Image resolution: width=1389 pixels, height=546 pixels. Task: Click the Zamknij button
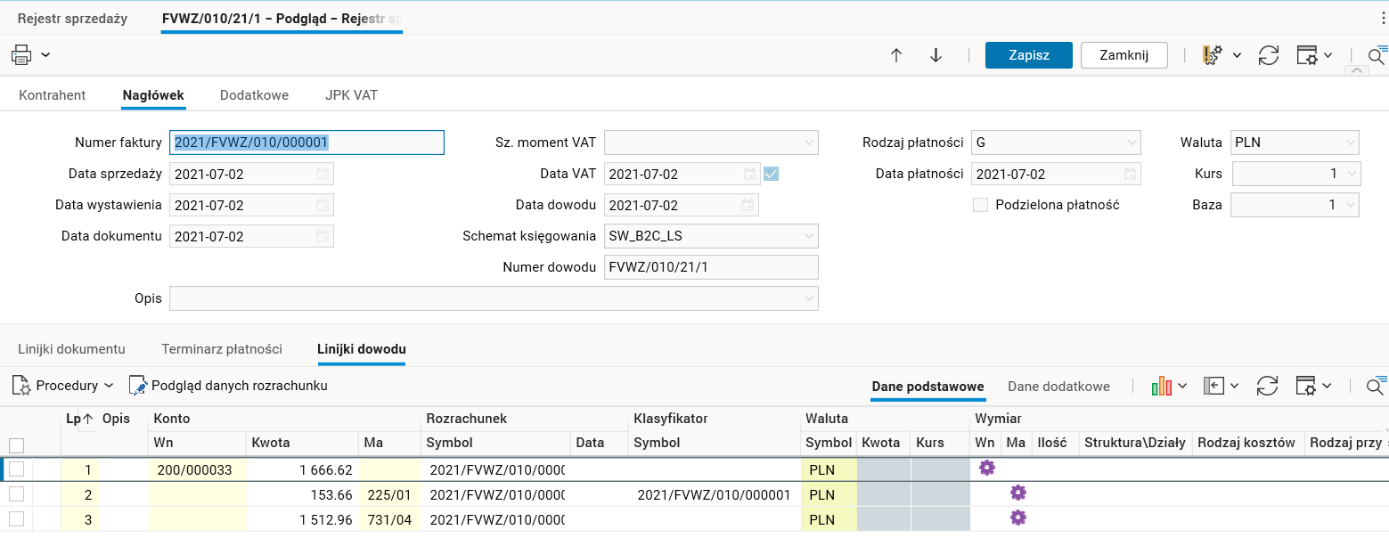[x=1124, y=55]
